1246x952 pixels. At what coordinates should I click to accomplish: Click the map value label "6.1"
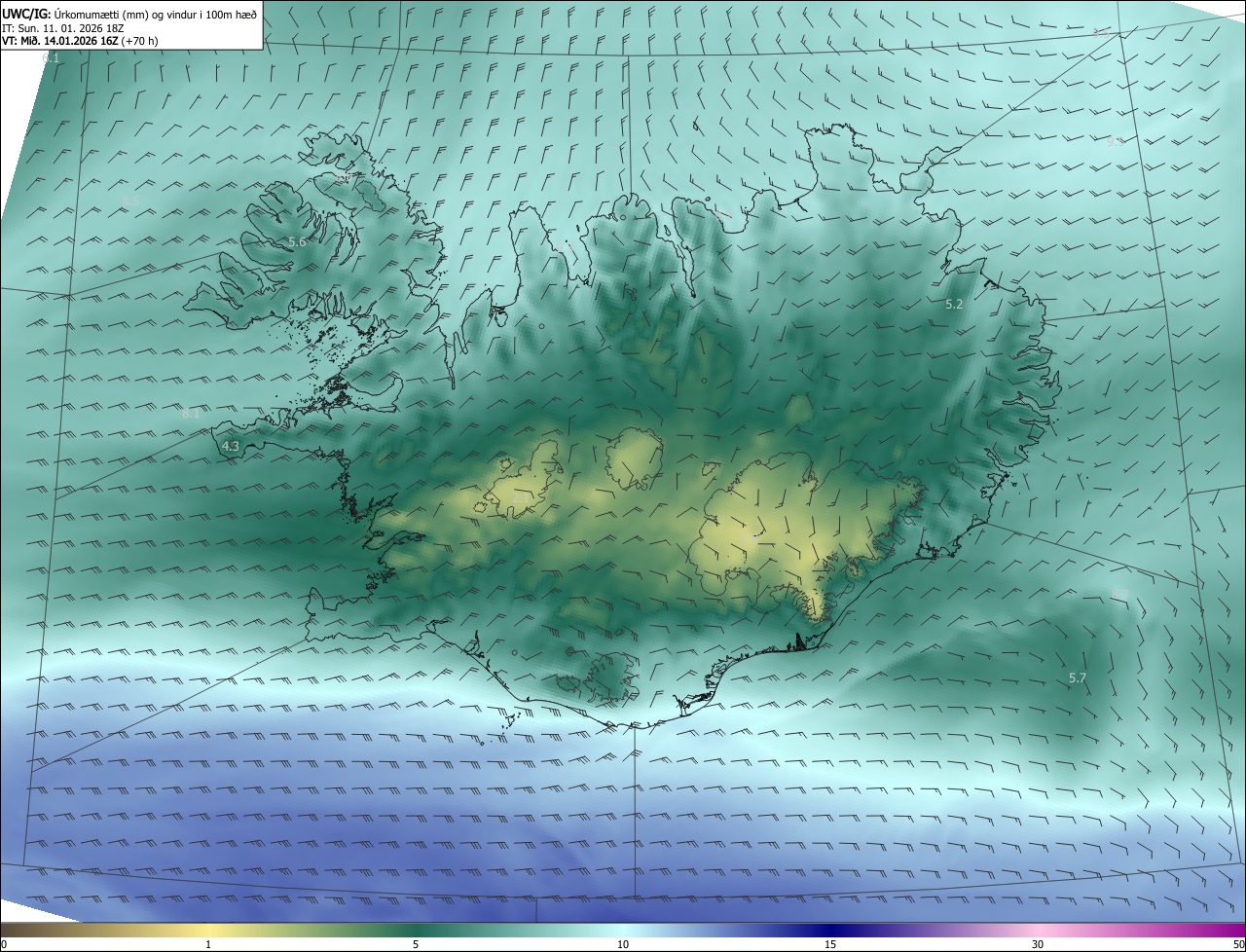coord(52,58)
